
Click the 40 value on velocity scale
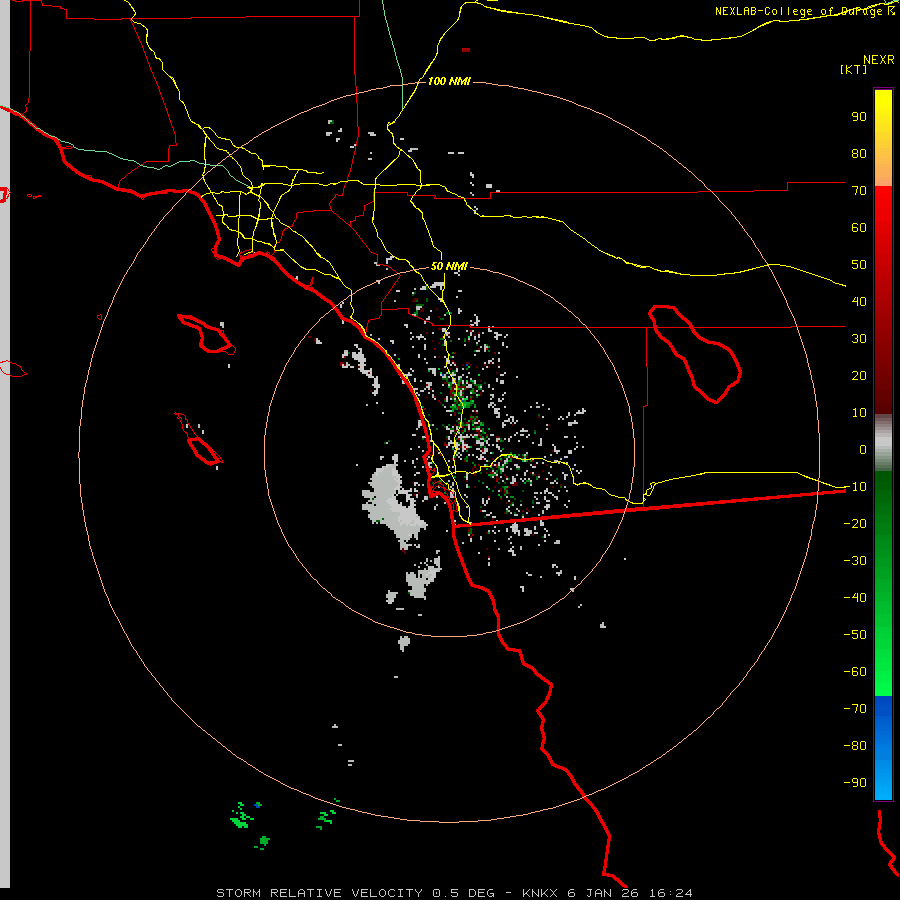click(x=859, y=301)
